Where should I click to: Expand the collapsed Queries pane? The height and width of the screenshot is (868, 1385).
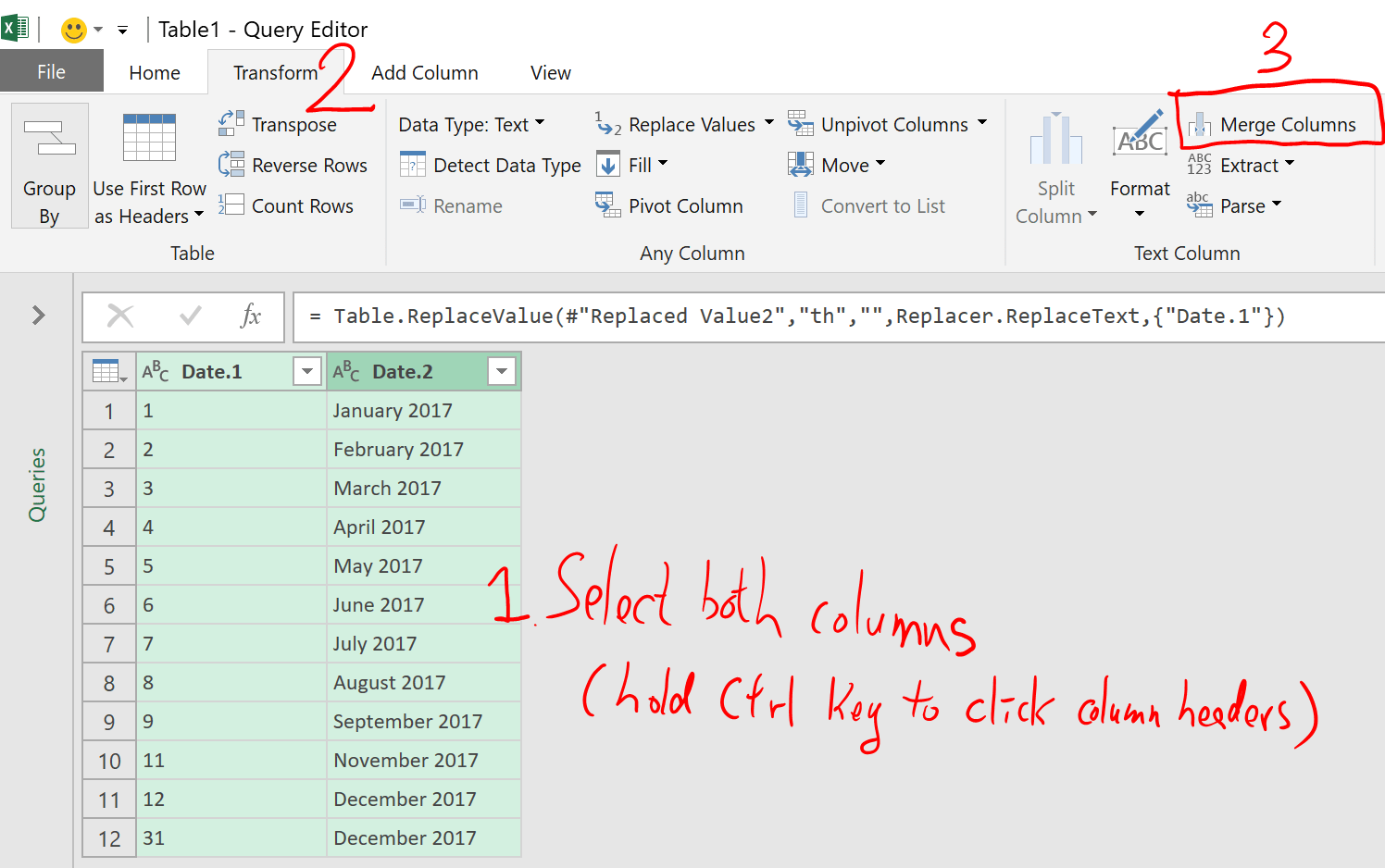coord(37,316)
